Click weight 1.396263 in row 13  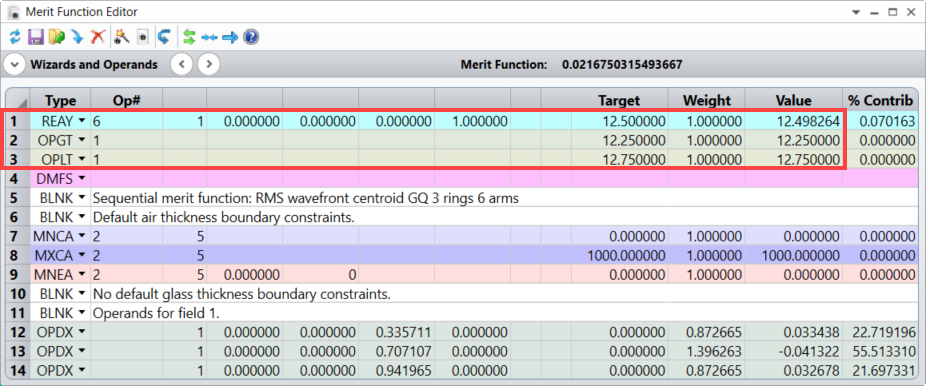(x=706, y=352)
